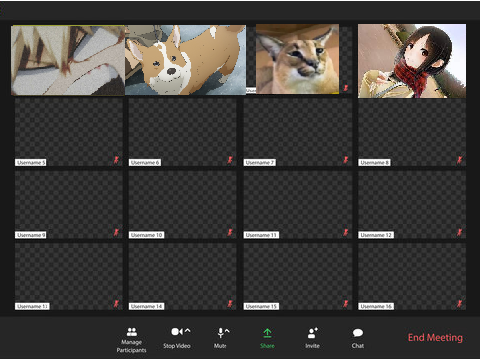The image size is (480, 360).
Task: Click muted mic icon on Username 16 tile
Action: [x=460, y=304]
